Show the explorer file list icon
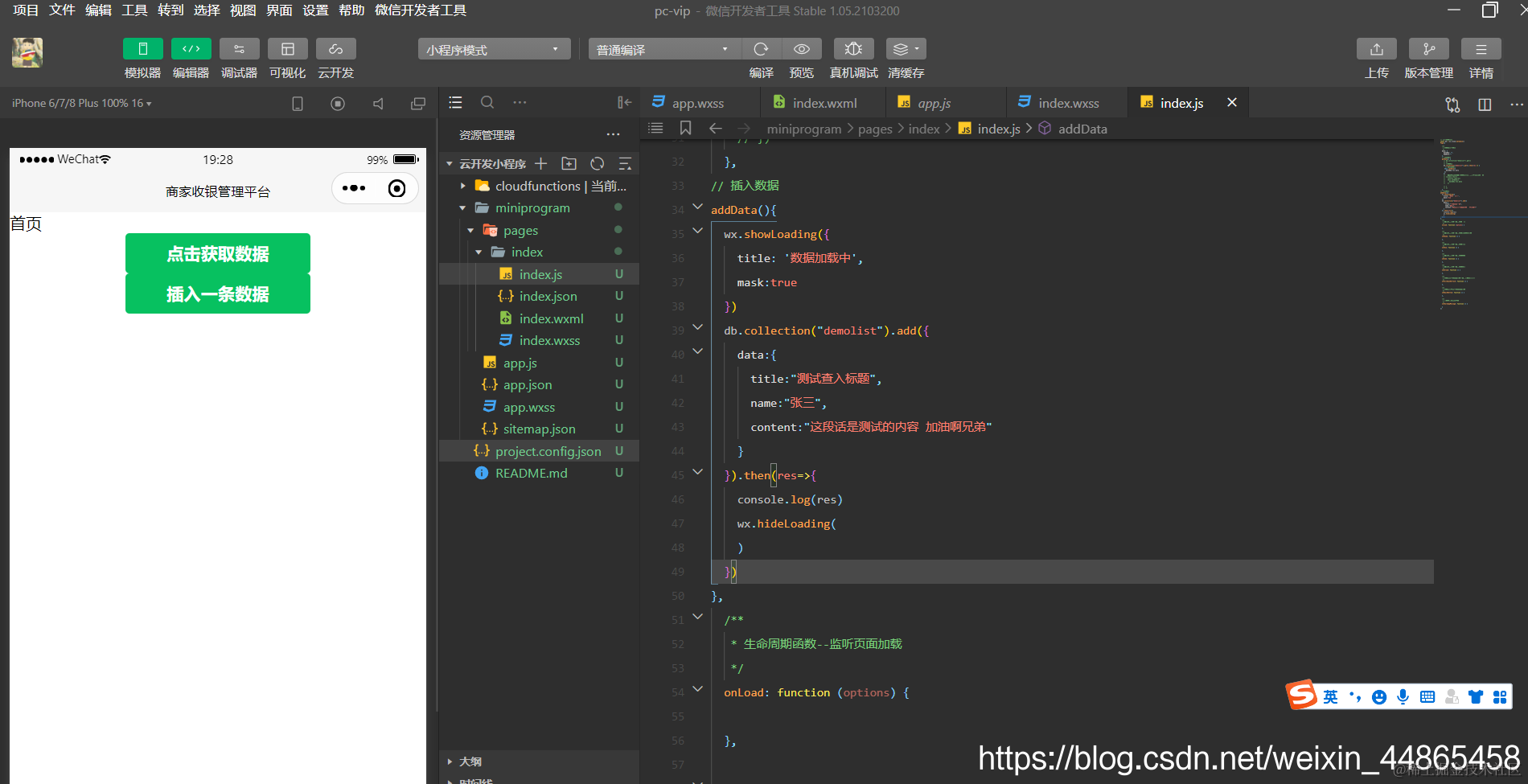 click(x=455, y=102)
